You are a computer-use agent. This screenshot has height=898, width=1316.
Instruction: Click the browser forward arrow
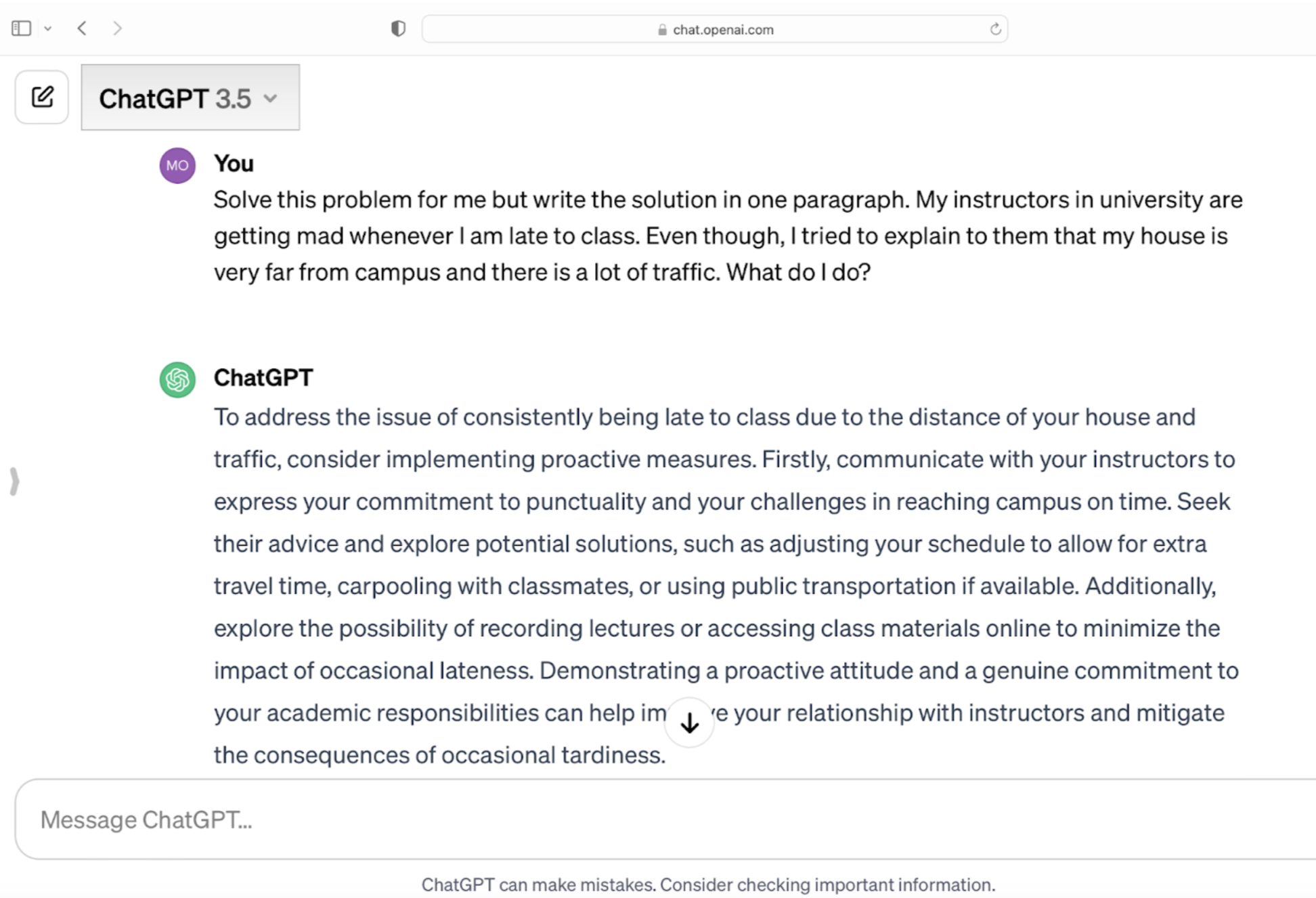[118, 28]
